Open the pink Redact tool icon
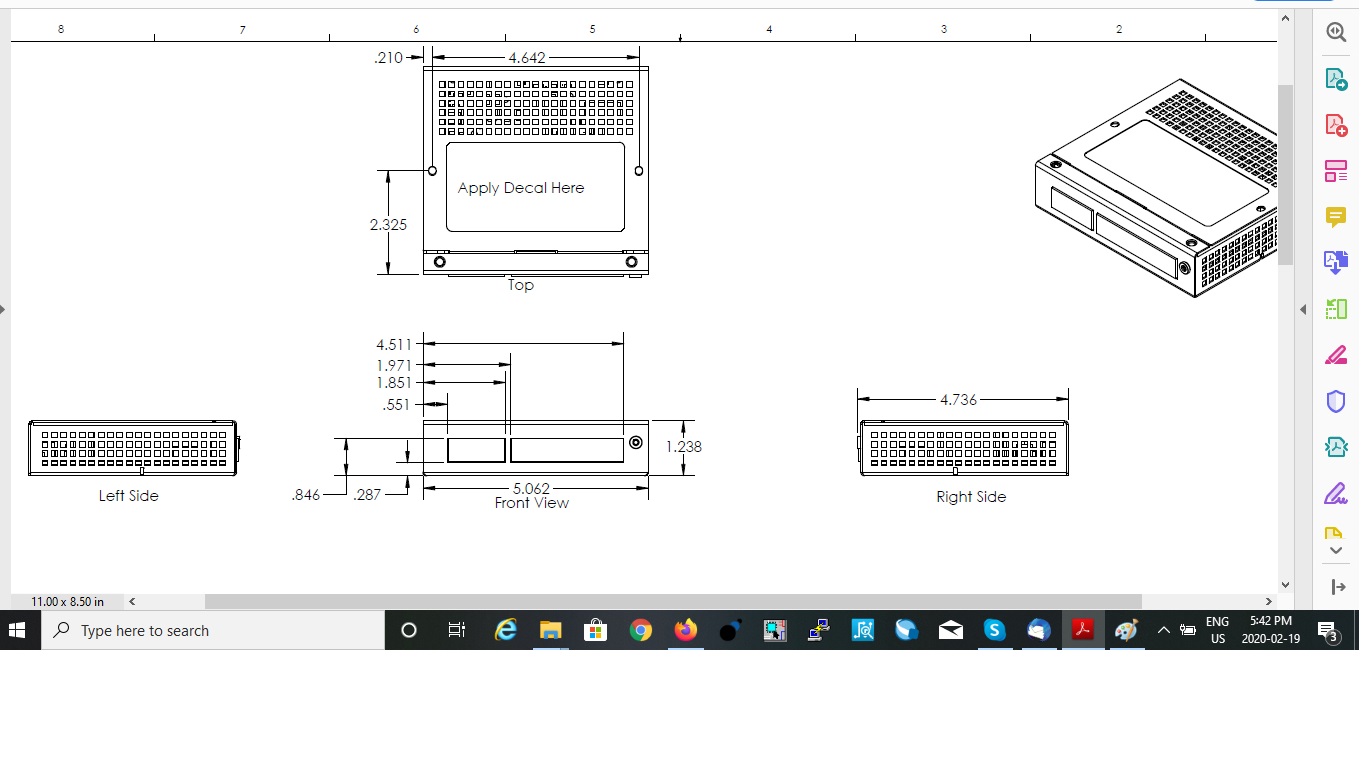 [1336, 355]
